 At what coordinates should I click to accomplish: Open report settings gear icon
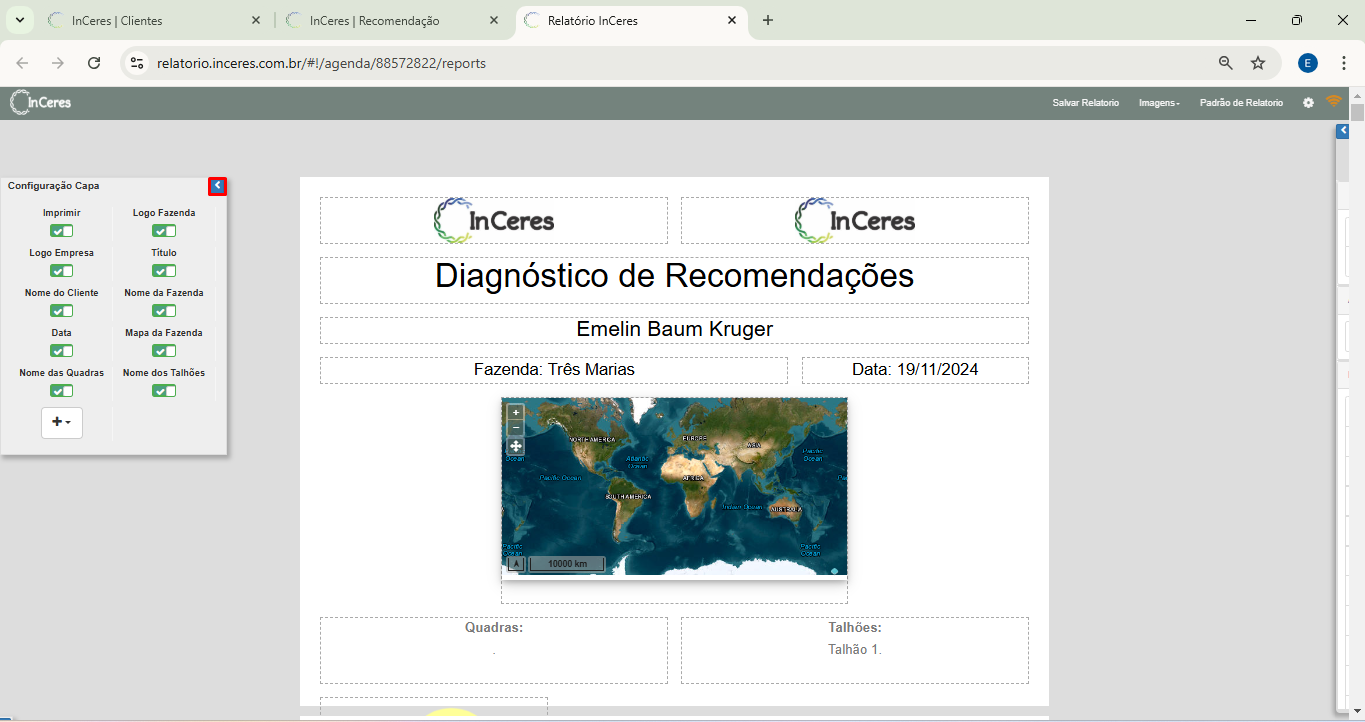(1308, 103)
